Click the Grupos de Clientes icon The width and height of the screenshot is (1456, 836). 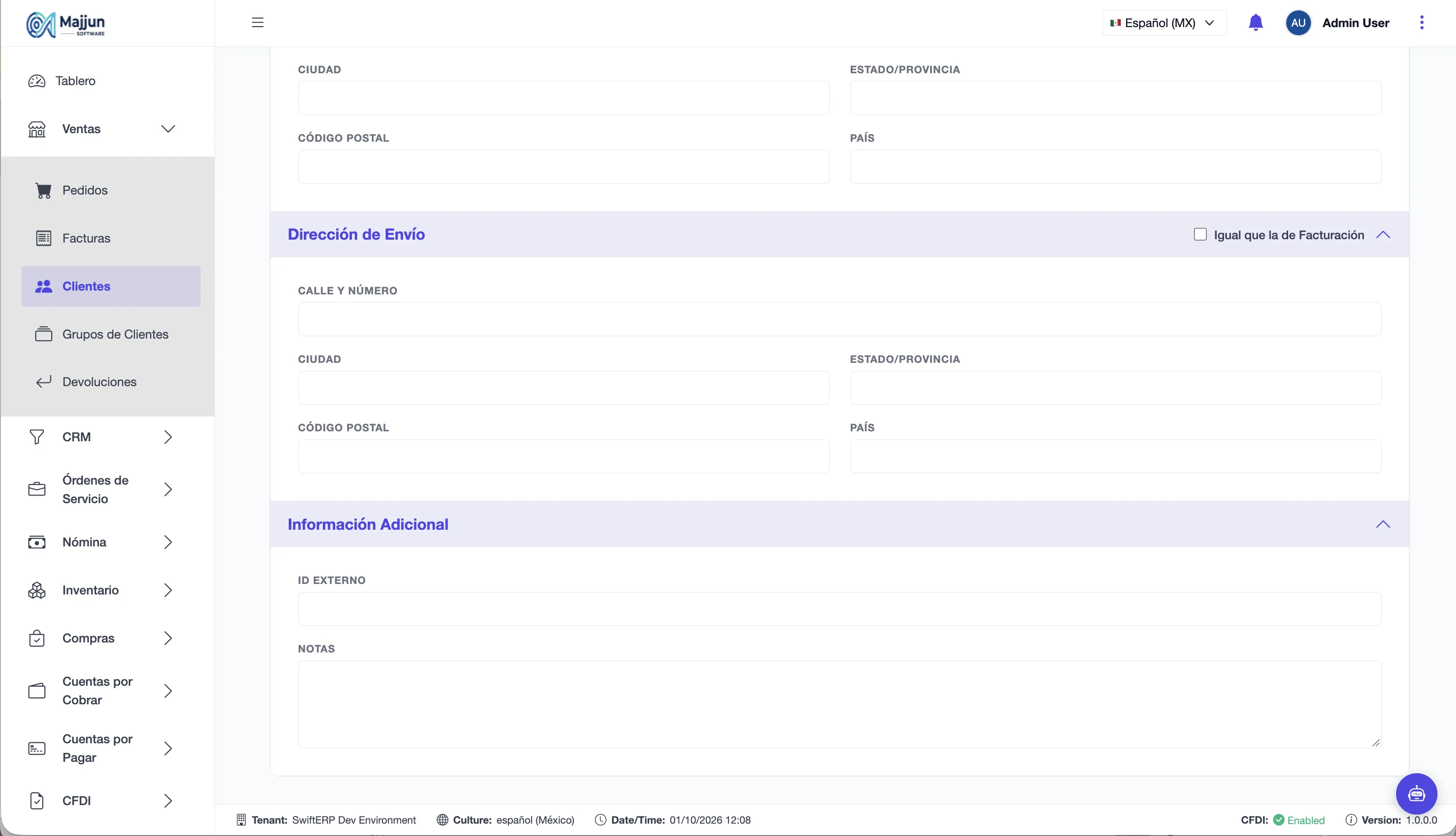click(44, 334)
